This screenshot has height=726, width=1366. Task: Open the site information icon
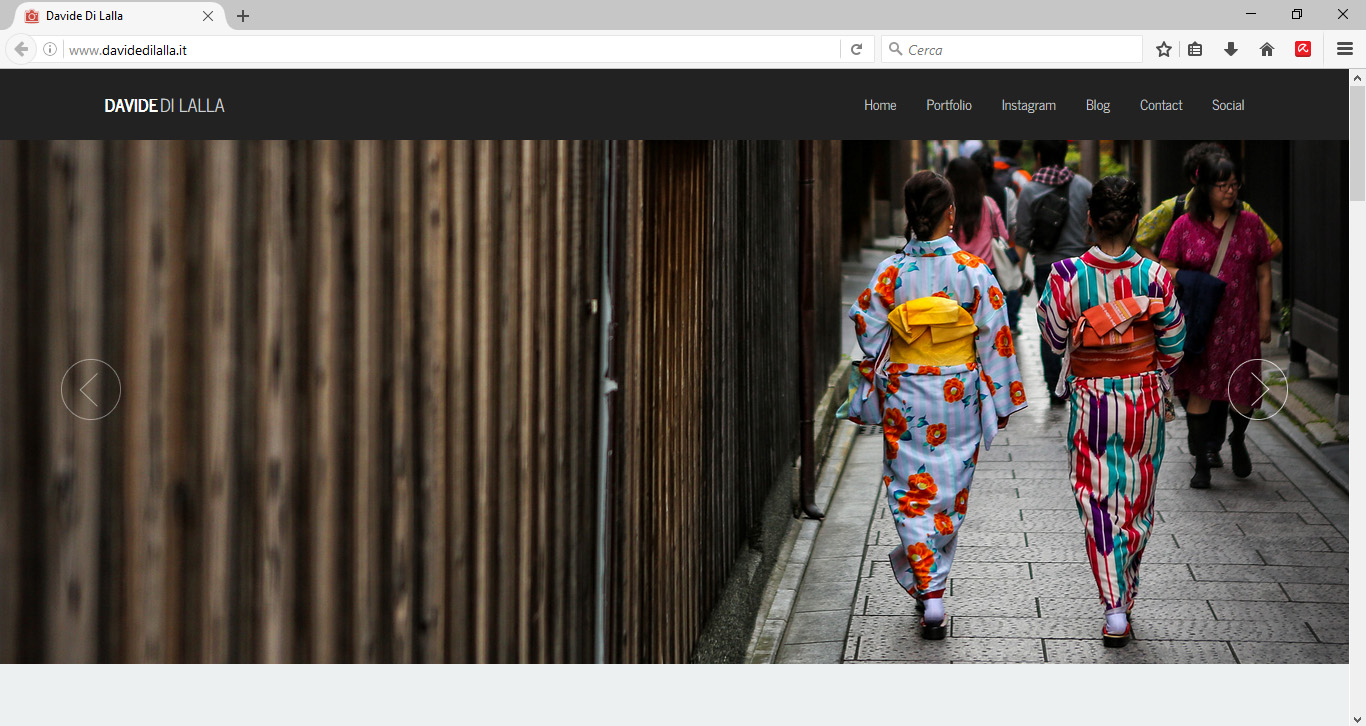[x=50, y=49]
